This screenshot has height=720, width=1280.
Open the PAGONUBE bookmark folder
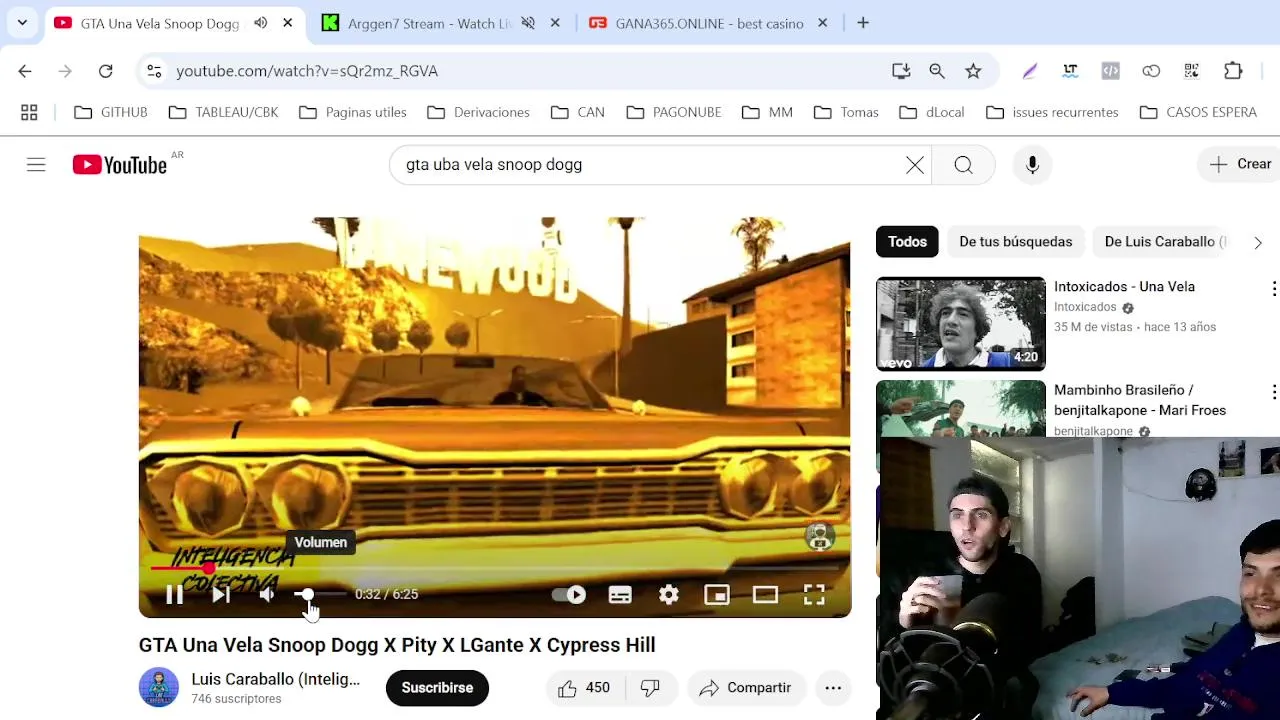(674, 112)
